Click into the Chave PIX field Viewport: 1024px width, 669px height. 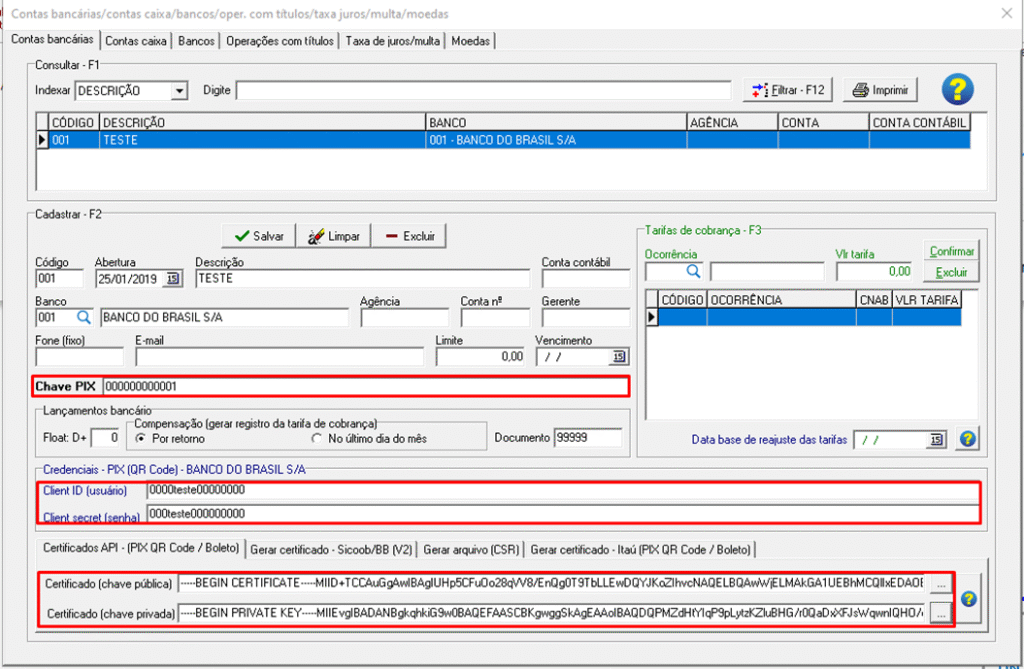pyautogui.click(x=364, y=386)
